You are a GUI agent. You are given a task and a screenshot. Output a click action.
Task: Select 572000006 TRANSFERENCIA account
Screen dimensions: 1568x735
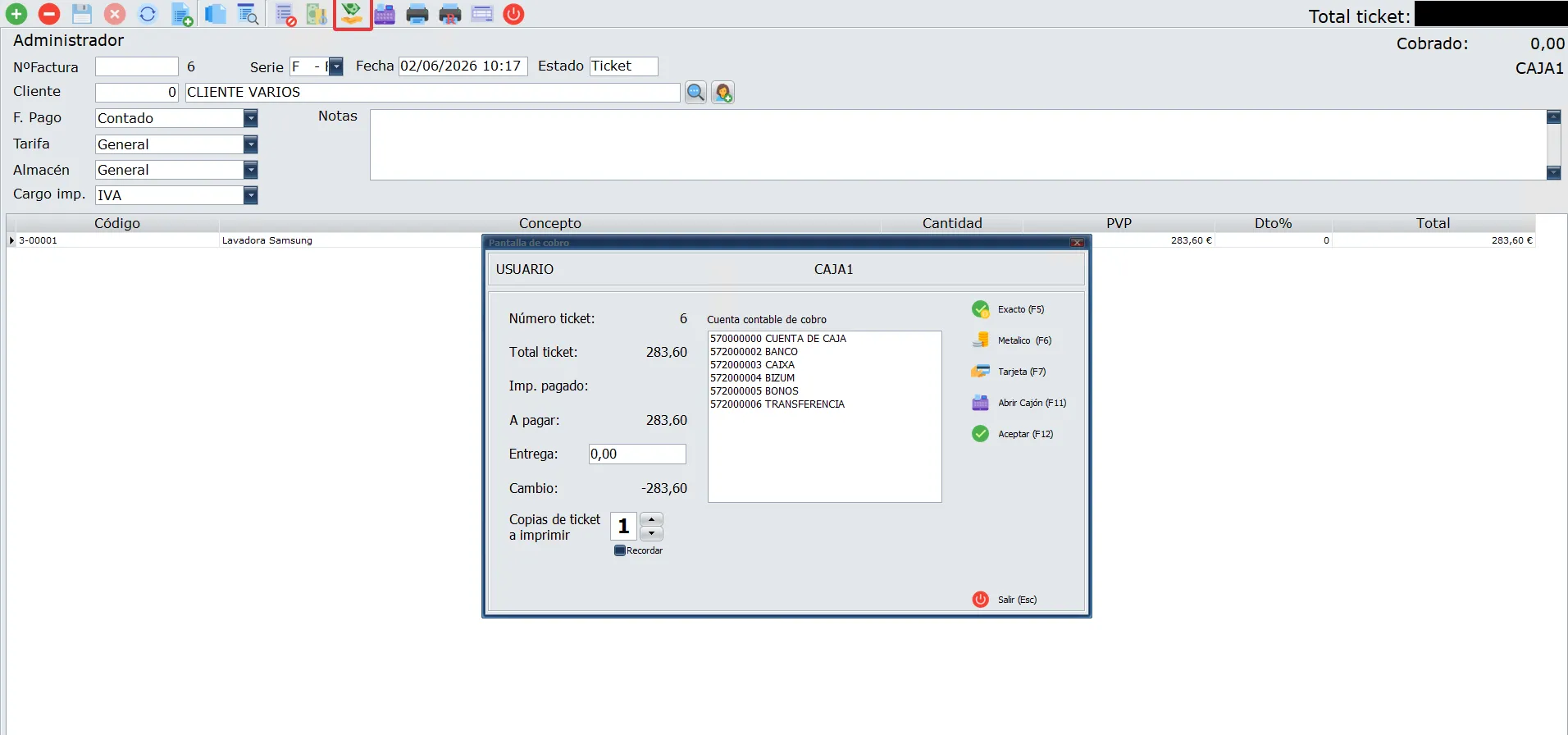(x=777, y=404)
